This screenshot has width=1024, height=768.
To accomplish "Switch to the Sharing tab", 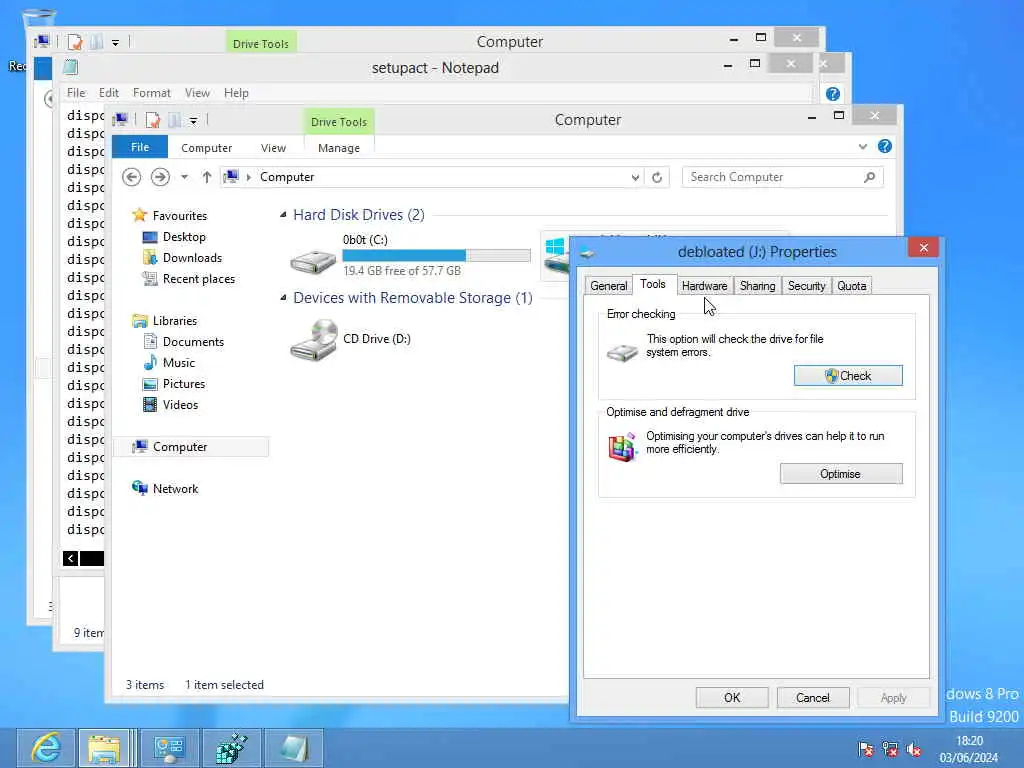I will point(757,286).
